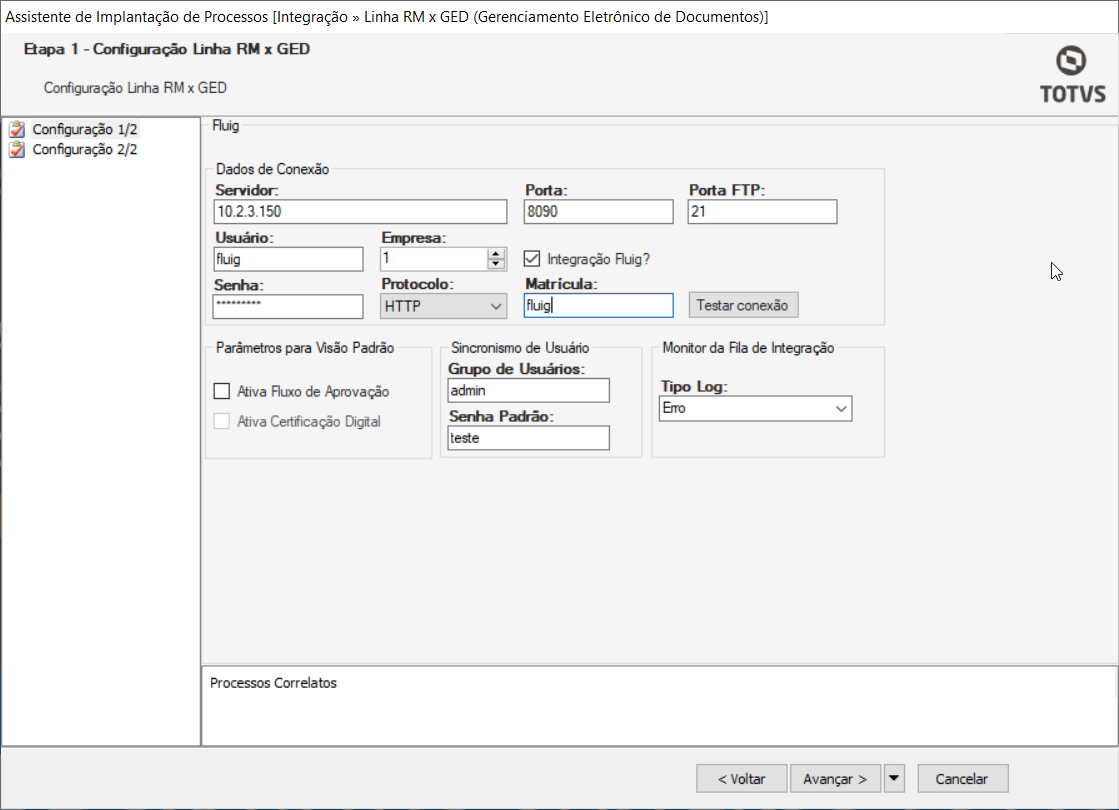Click the Processos Correlatos text
This screenshot has width=1119, height=810.
point(273,683)
